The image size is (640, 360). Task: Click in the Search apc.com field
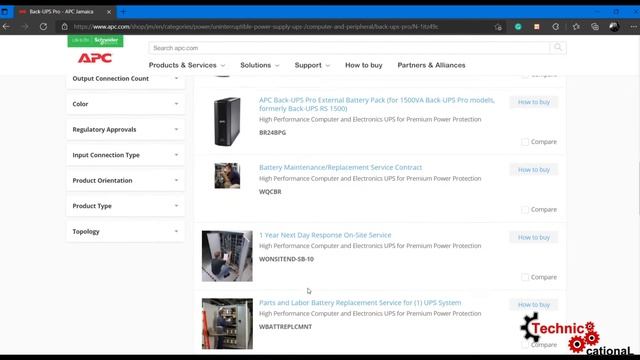349,48
